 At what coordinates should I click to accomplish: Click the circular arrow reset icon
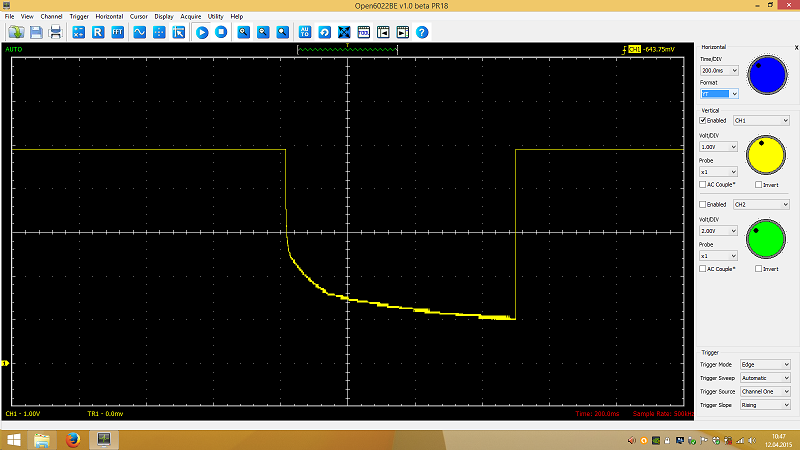(324, 32)
